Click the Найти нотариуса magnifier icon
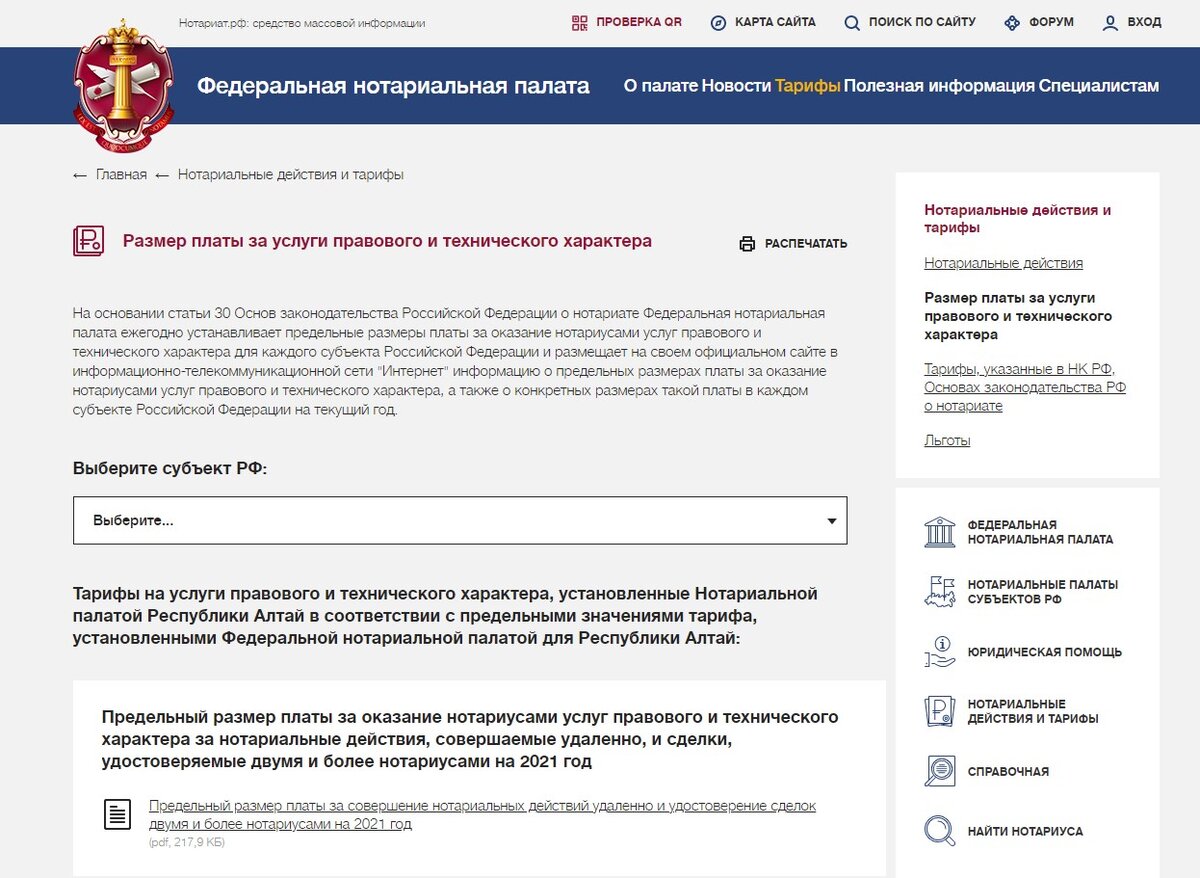This screenshot has width=1200, height=878. coord(940,831)
